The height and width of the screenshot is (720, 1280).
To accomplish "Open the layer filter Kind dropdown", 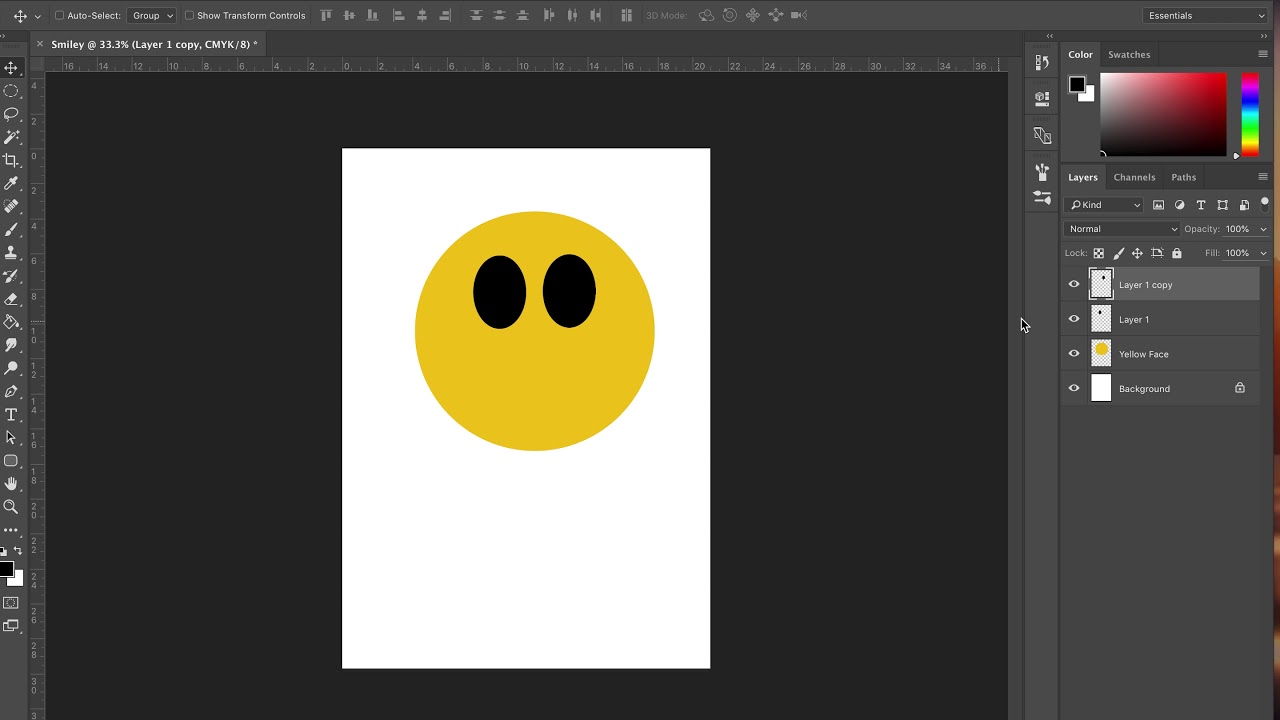I will pos(1105,205).
